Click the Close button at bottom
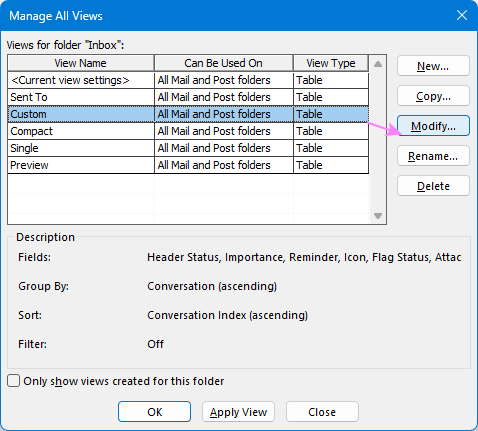The width and height of the screenshot is (478, 431). coord(322,412)
